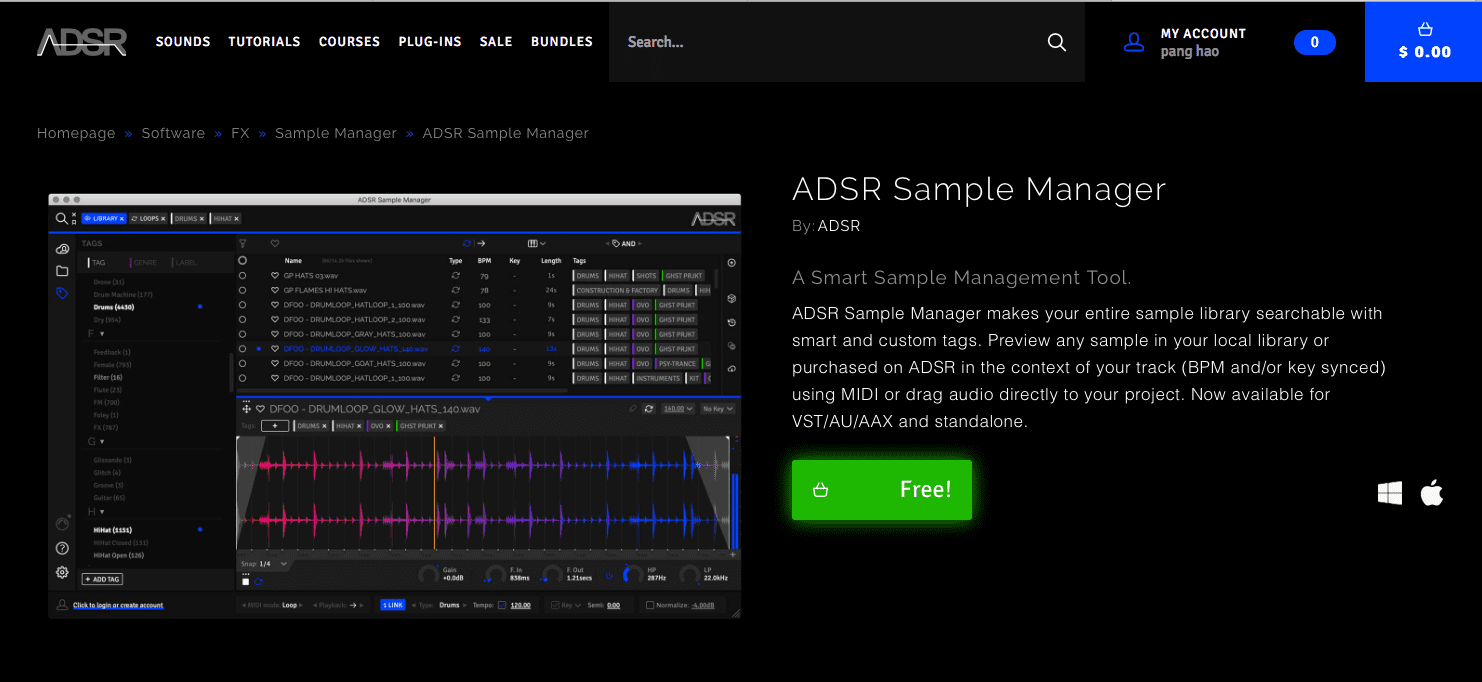Select the blue tag icon in plugin sidebar

click(62, 293)
